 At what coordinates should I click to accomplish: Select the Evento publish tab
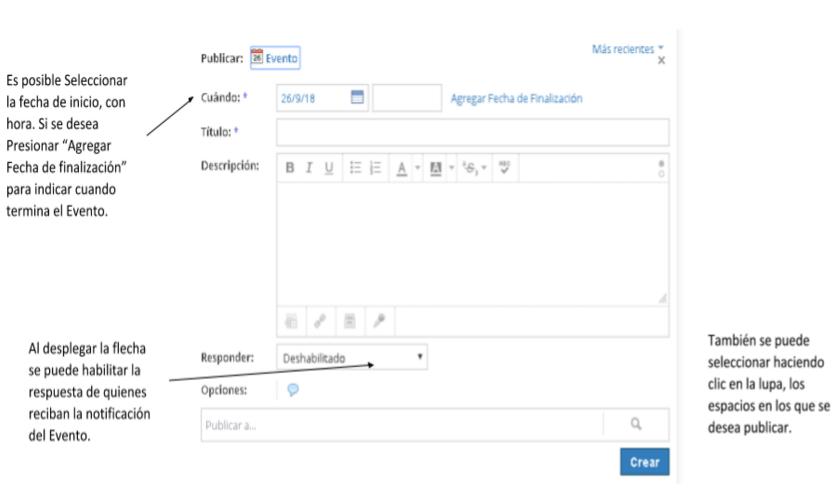coord(275,59)
